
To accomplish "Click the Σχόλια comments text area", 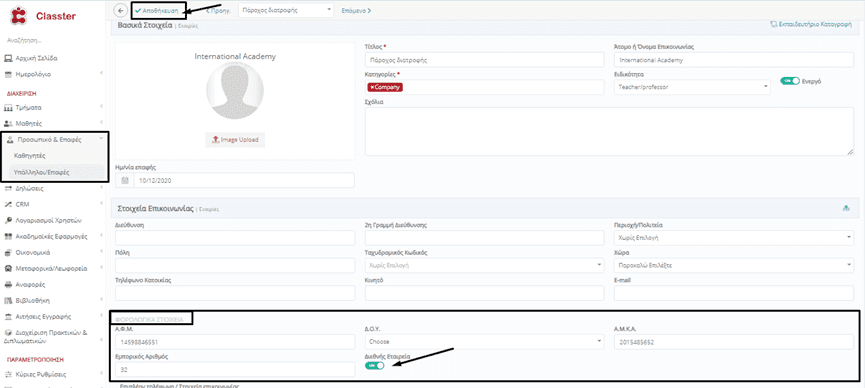I will [609, 131].
